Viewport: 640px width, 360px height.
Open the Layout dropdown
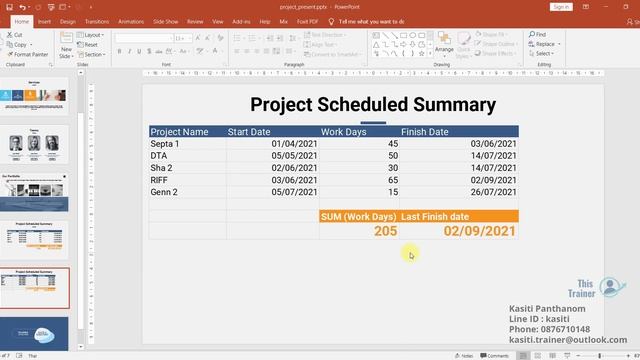click(x=91, y=35)
